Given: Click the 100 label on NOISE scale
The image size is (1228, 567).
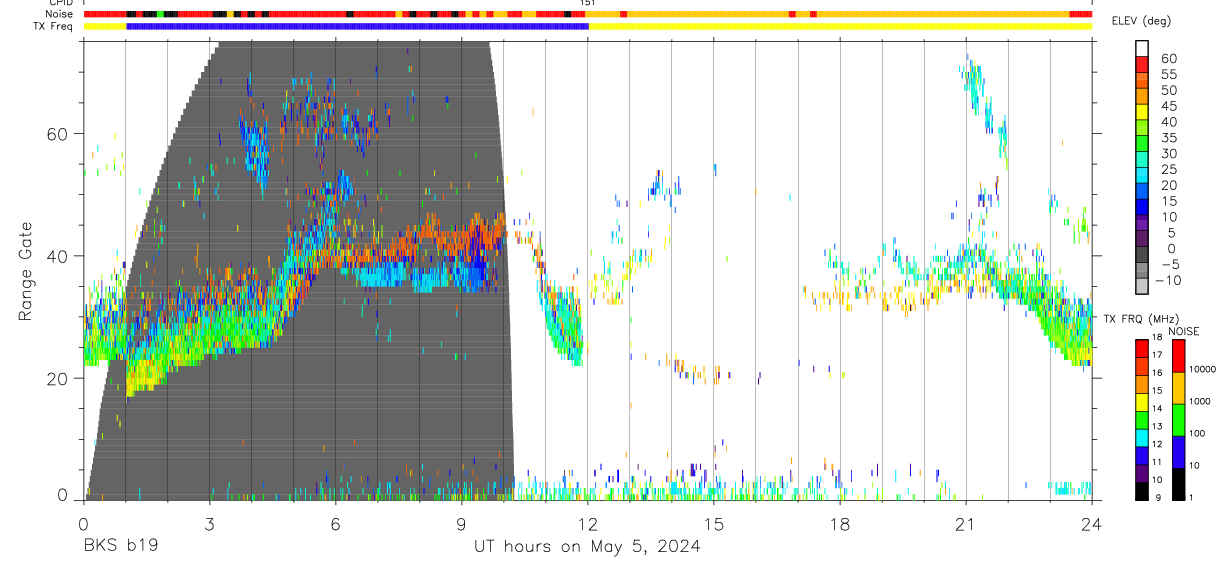Looking at the screenshot, I should [x=1198, y=433].
